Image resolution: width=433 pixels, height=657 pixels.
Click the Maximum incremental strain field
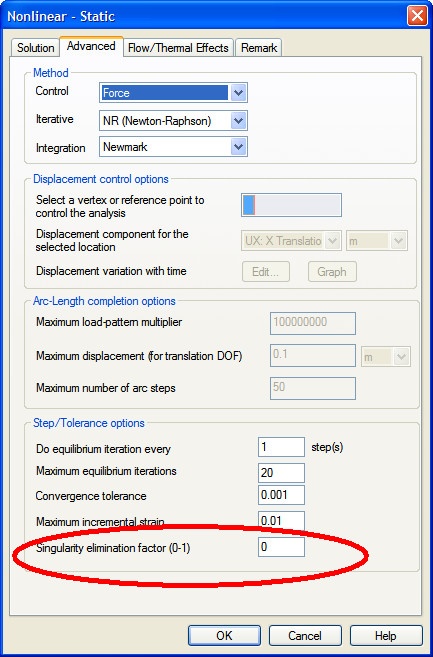[x=281, y=520]
